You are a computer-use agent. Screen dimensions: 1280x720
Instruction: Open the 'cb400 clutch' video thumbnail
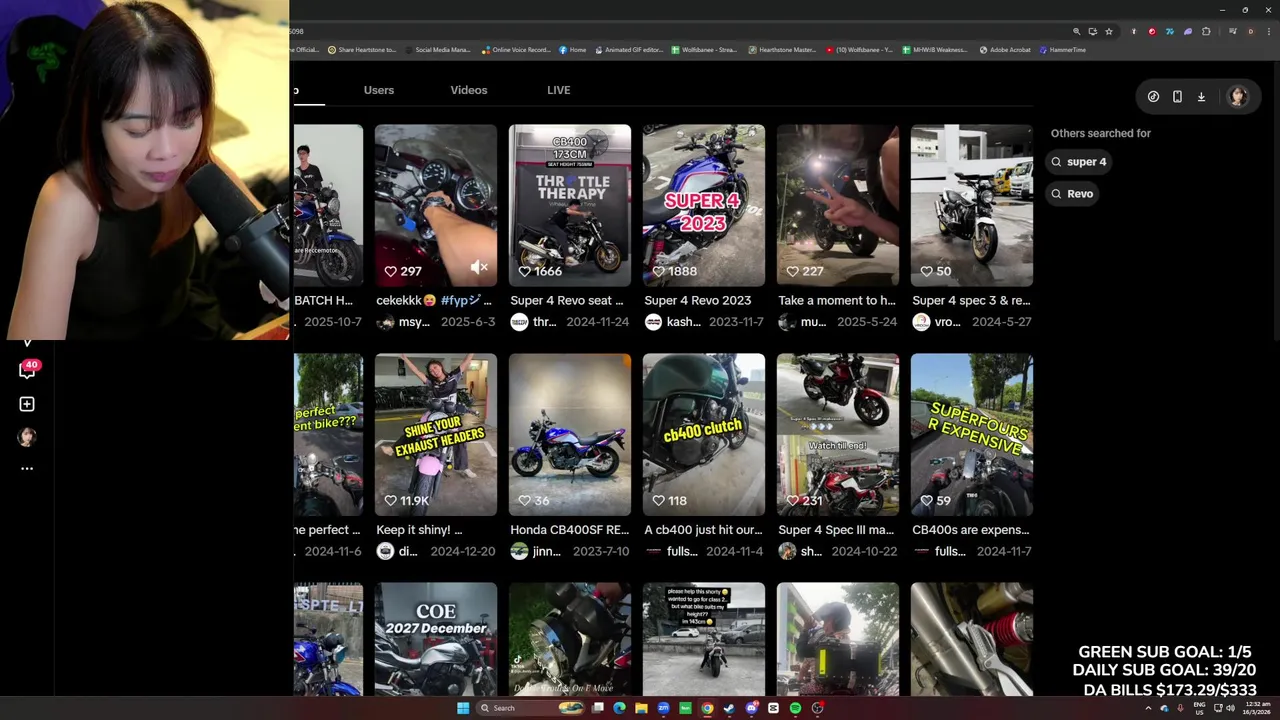704,434
